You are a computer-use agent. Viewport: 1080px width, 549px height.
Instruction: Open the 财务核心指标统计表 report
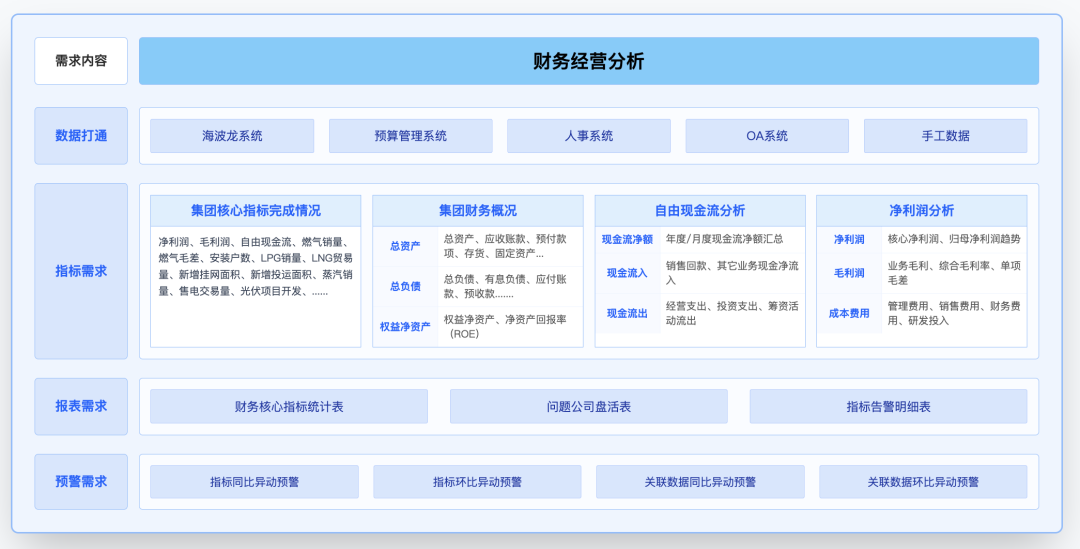288,407
